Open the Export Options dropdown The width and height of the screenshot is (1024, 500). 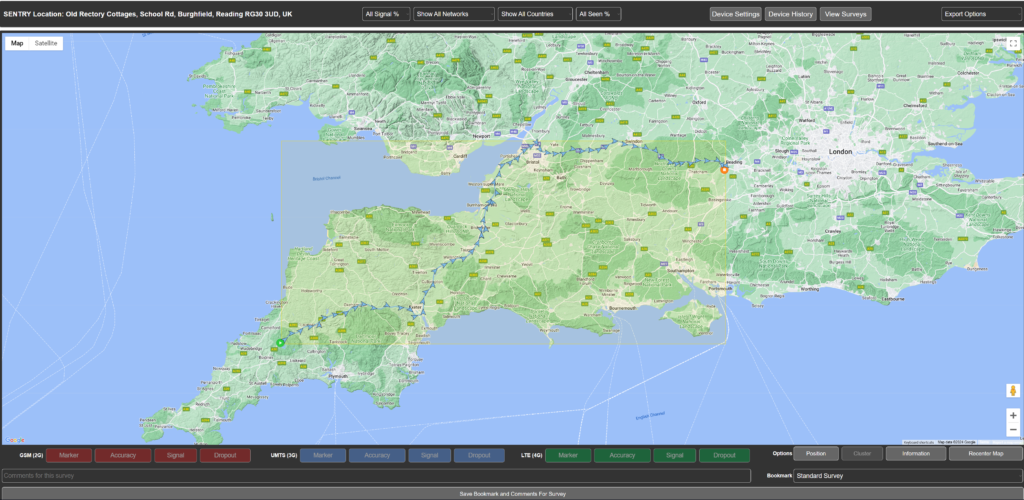coord(981,14)
